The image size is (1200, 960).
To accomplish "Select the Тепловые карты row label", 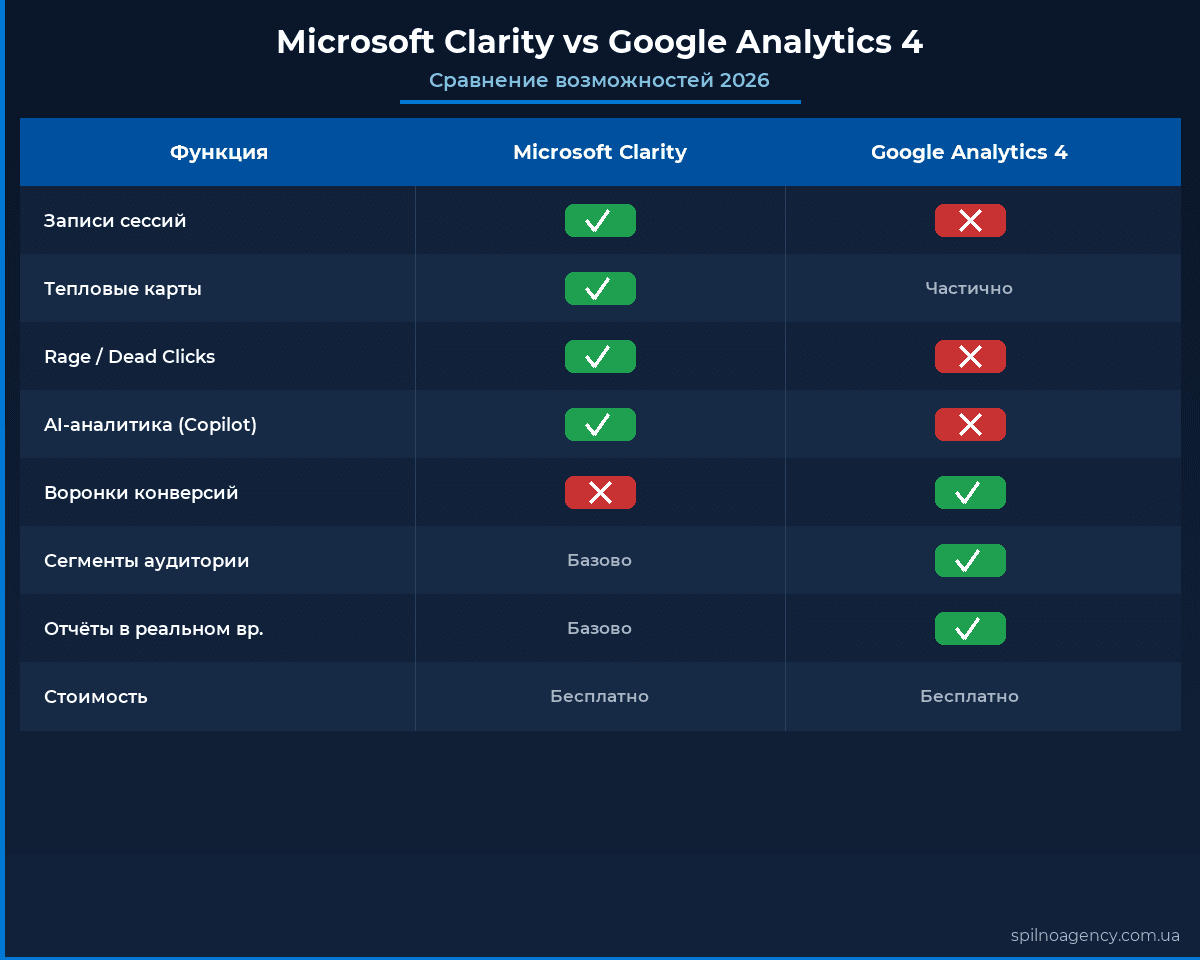I will [123, 289].
